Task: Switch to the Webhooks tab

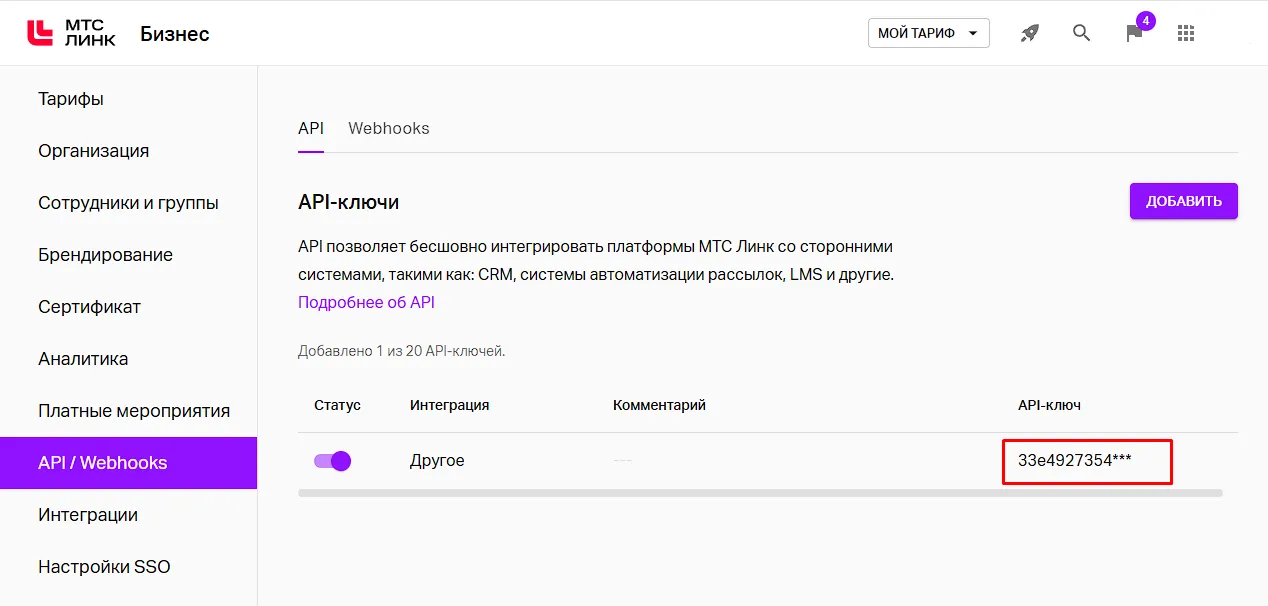Action: (x=389, y=128)
